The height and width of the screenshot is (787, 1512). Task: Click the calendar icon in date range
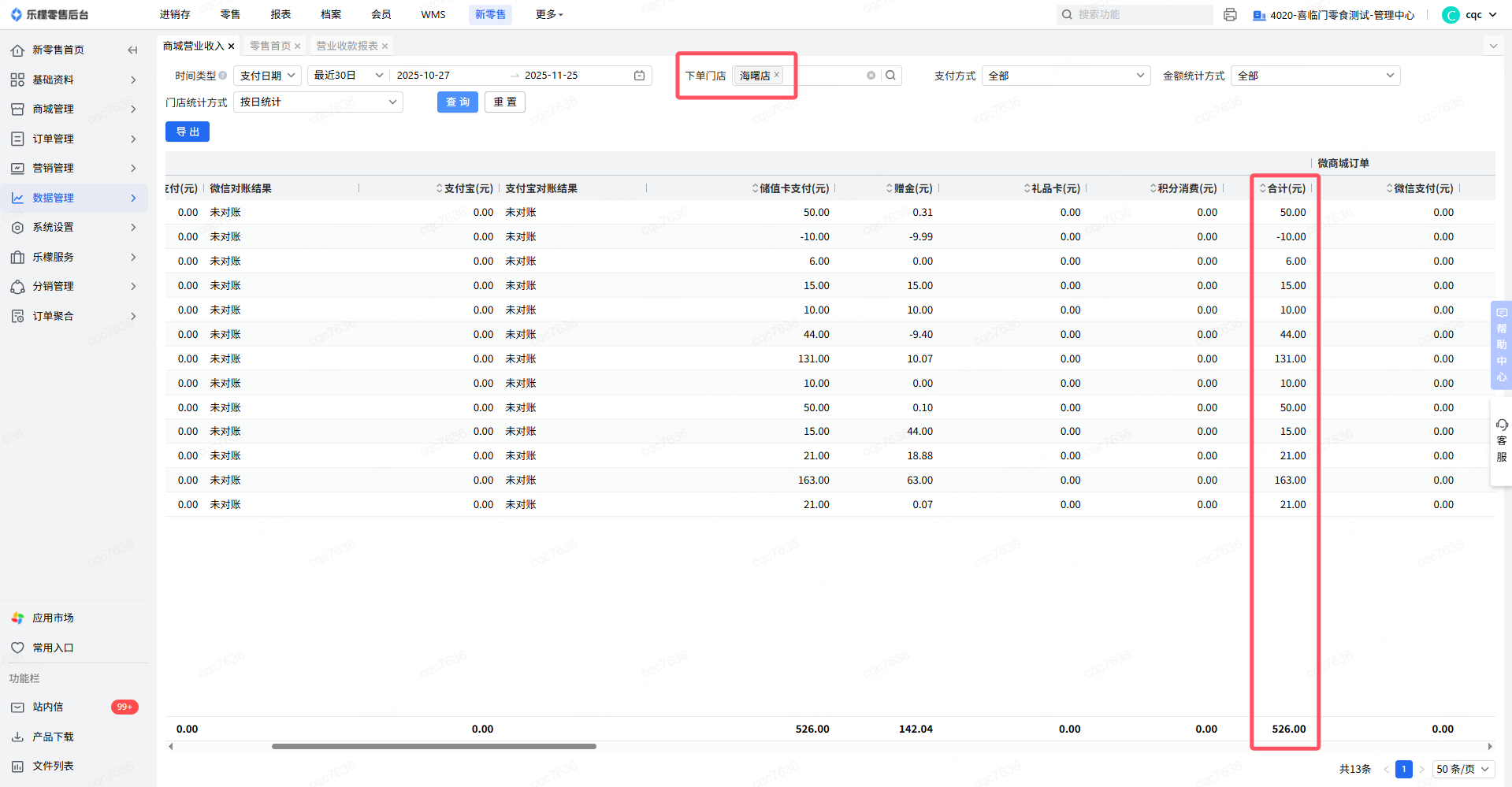(x=639, y=76)
